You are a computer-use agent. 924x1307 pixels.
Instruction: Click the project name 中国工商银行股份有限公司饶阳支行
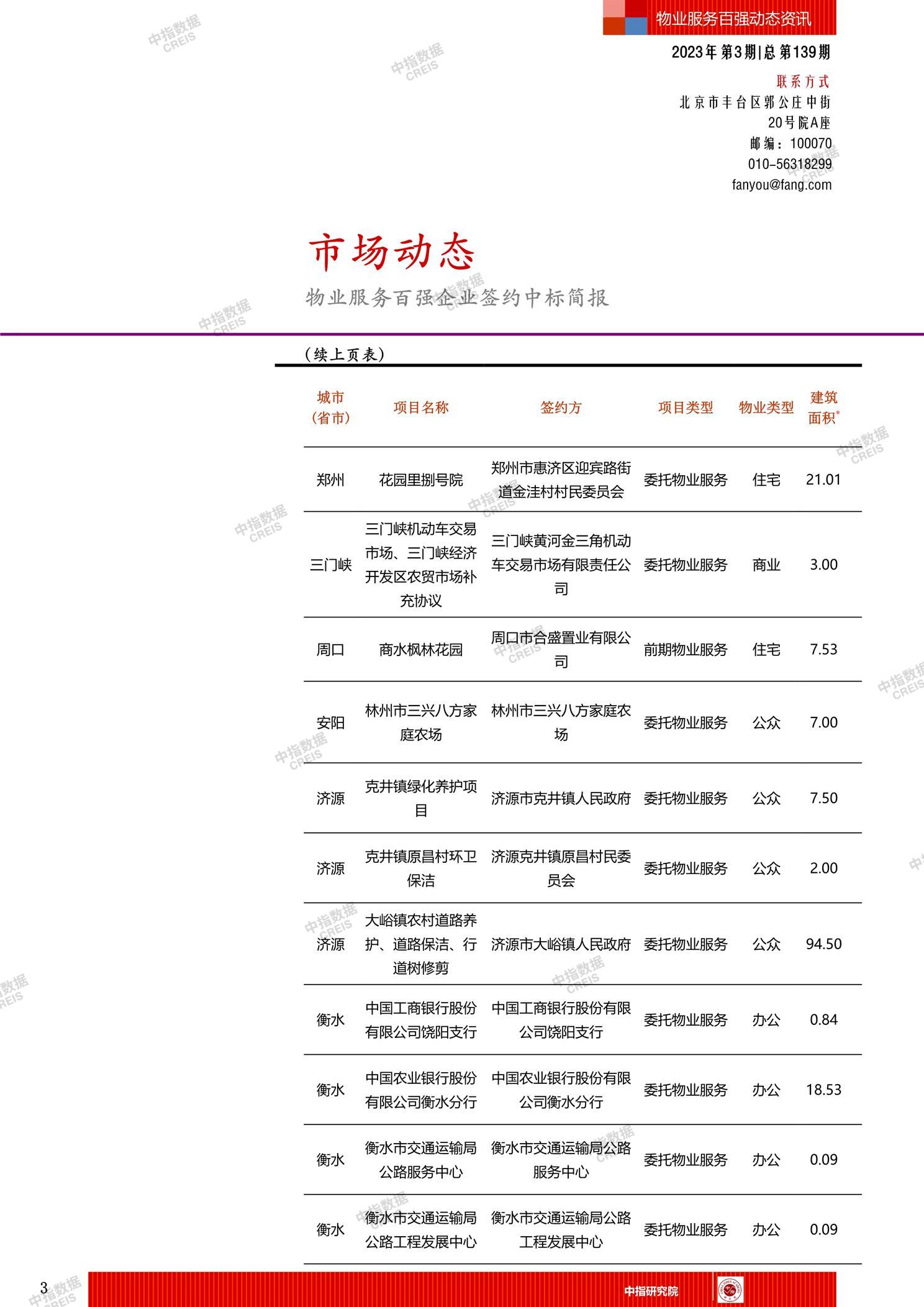point(421,1020)
